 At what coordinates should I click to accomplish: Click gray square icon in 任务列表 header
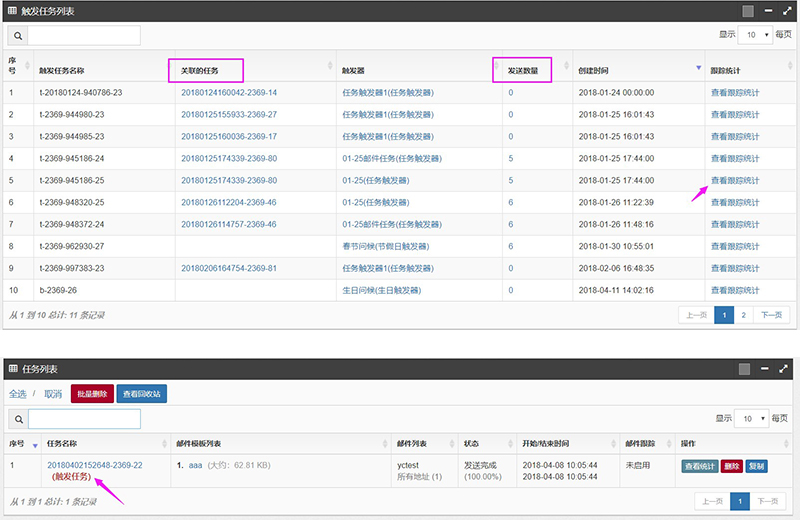[745, 369]
